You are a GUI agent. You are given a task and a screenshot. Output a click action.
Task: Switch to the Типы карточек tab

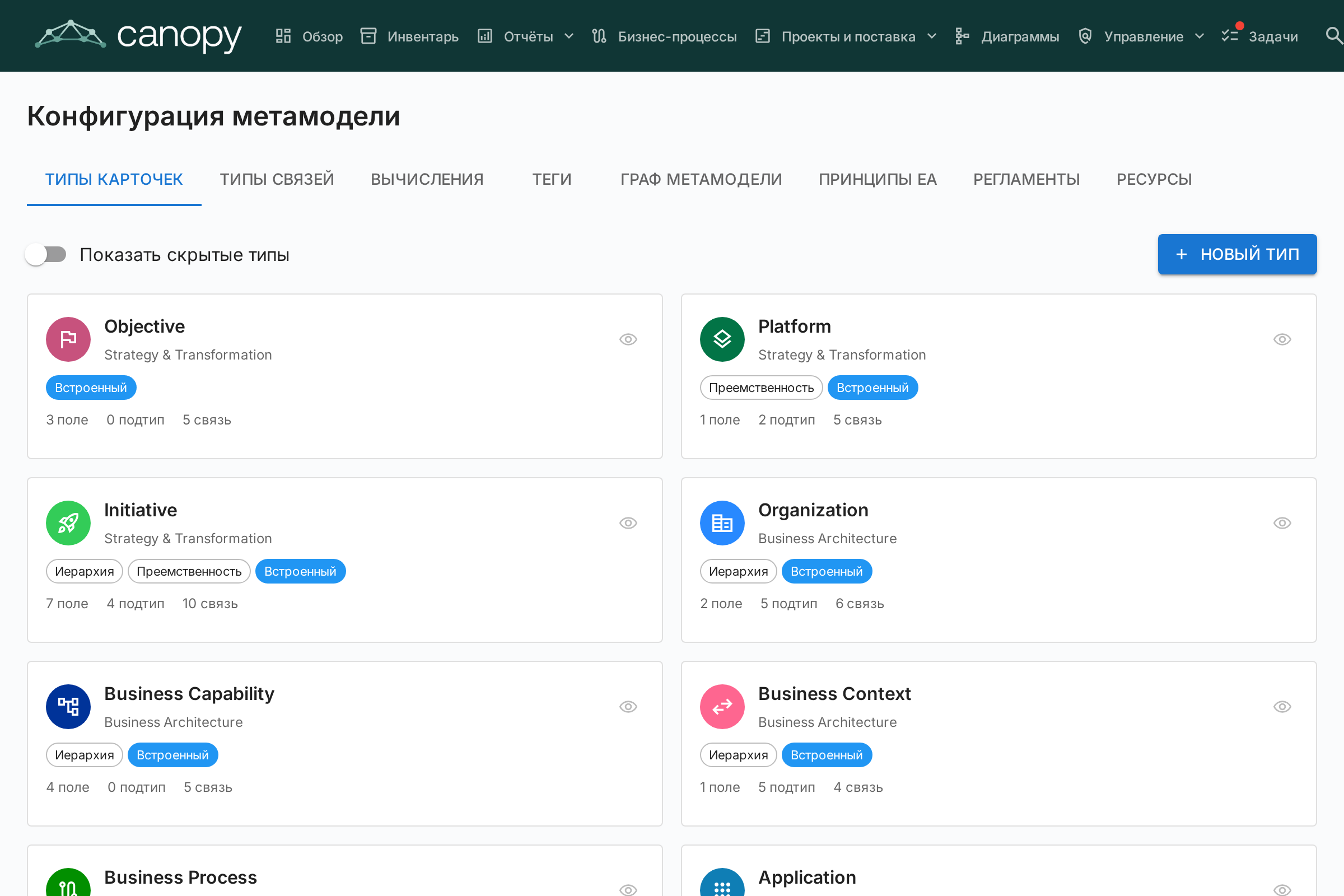pyautogui.click(x=114, y=179)
